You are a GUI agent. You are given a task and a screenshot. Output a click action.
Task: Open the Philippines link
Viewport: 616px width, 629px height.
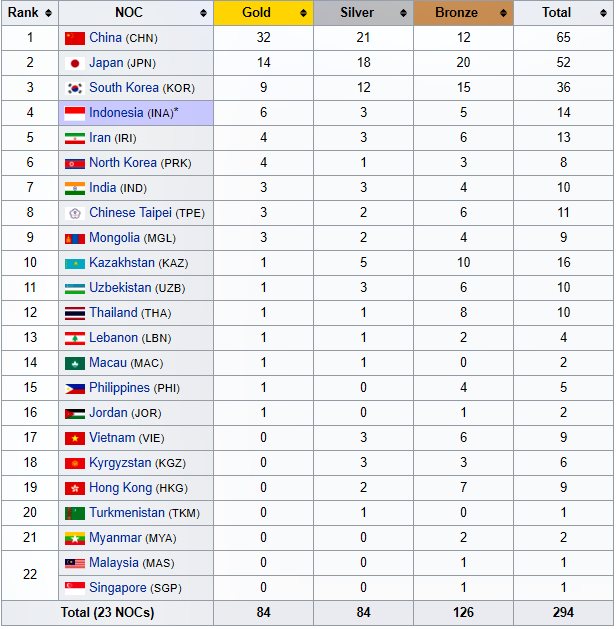pos(120,388)
